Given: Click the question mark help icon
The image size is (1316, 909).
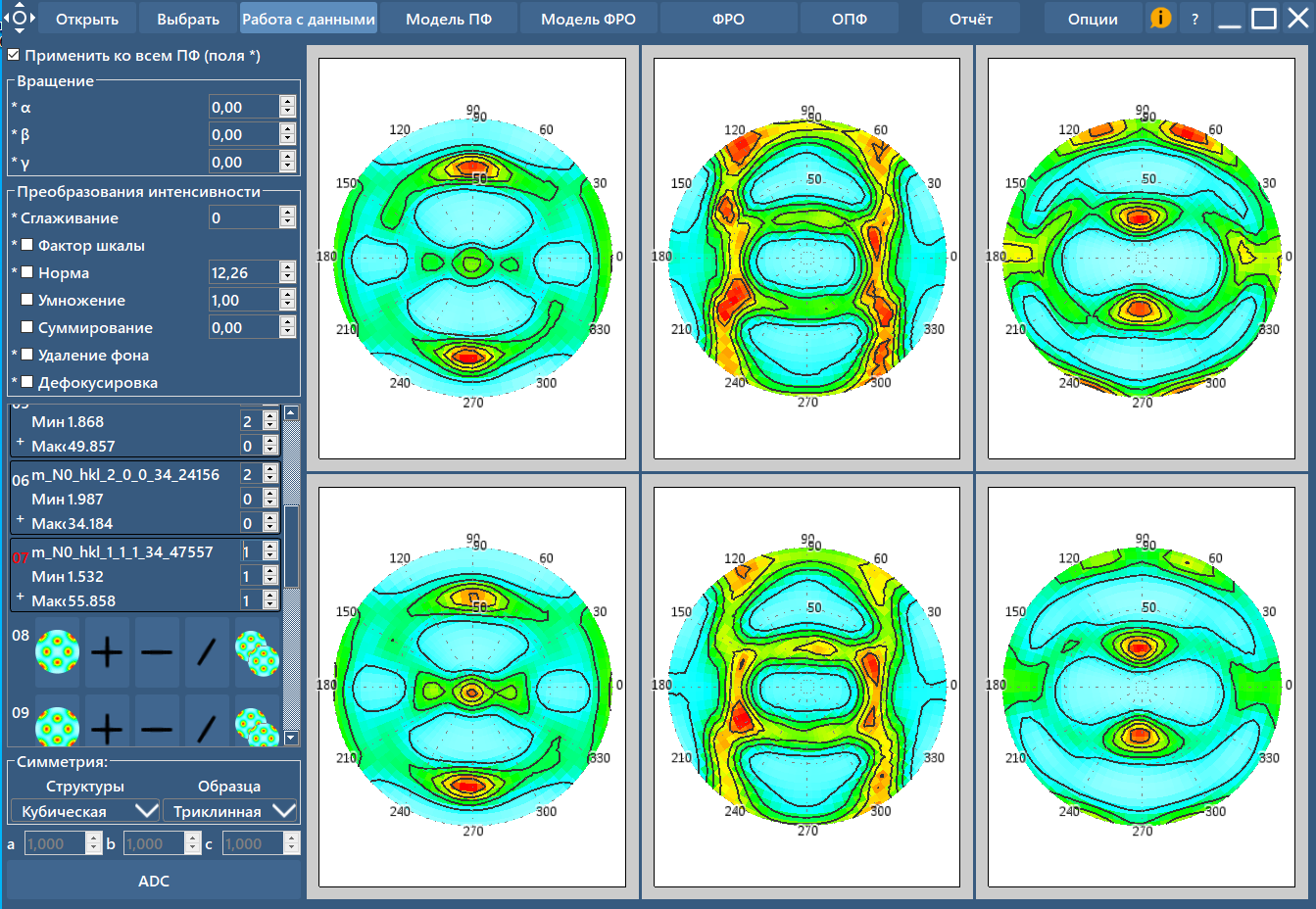Looking at the screenshot, I should click(1194, 19).
